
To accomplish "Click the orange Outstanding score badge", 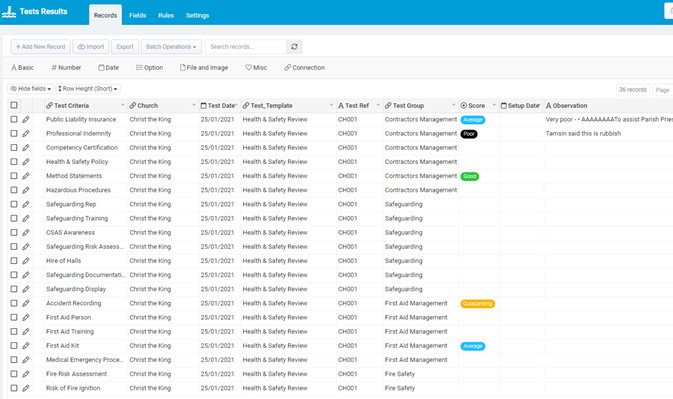I will click(x=477, y=304).
